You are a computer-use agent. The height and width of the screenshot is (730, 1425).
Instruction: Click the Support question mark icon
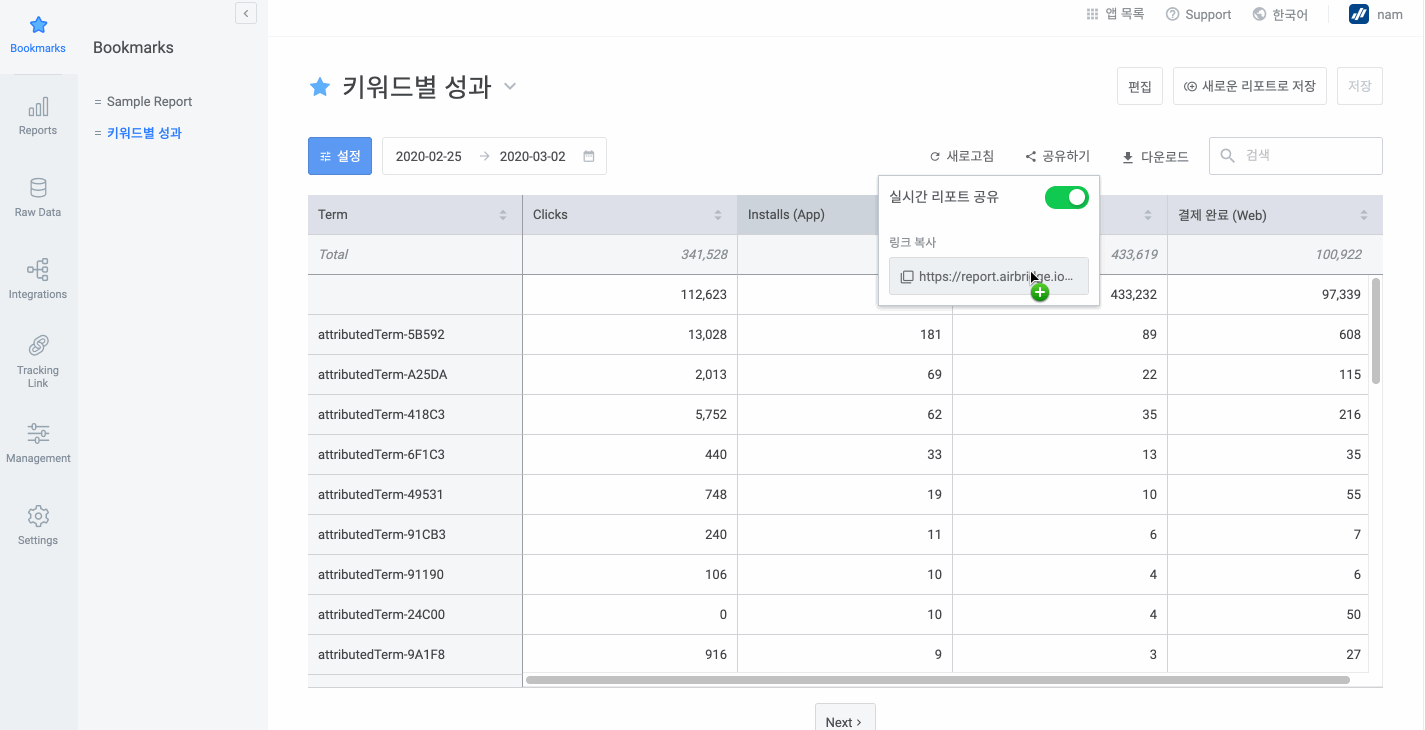pyautogui.click(x=1172, y=14)
